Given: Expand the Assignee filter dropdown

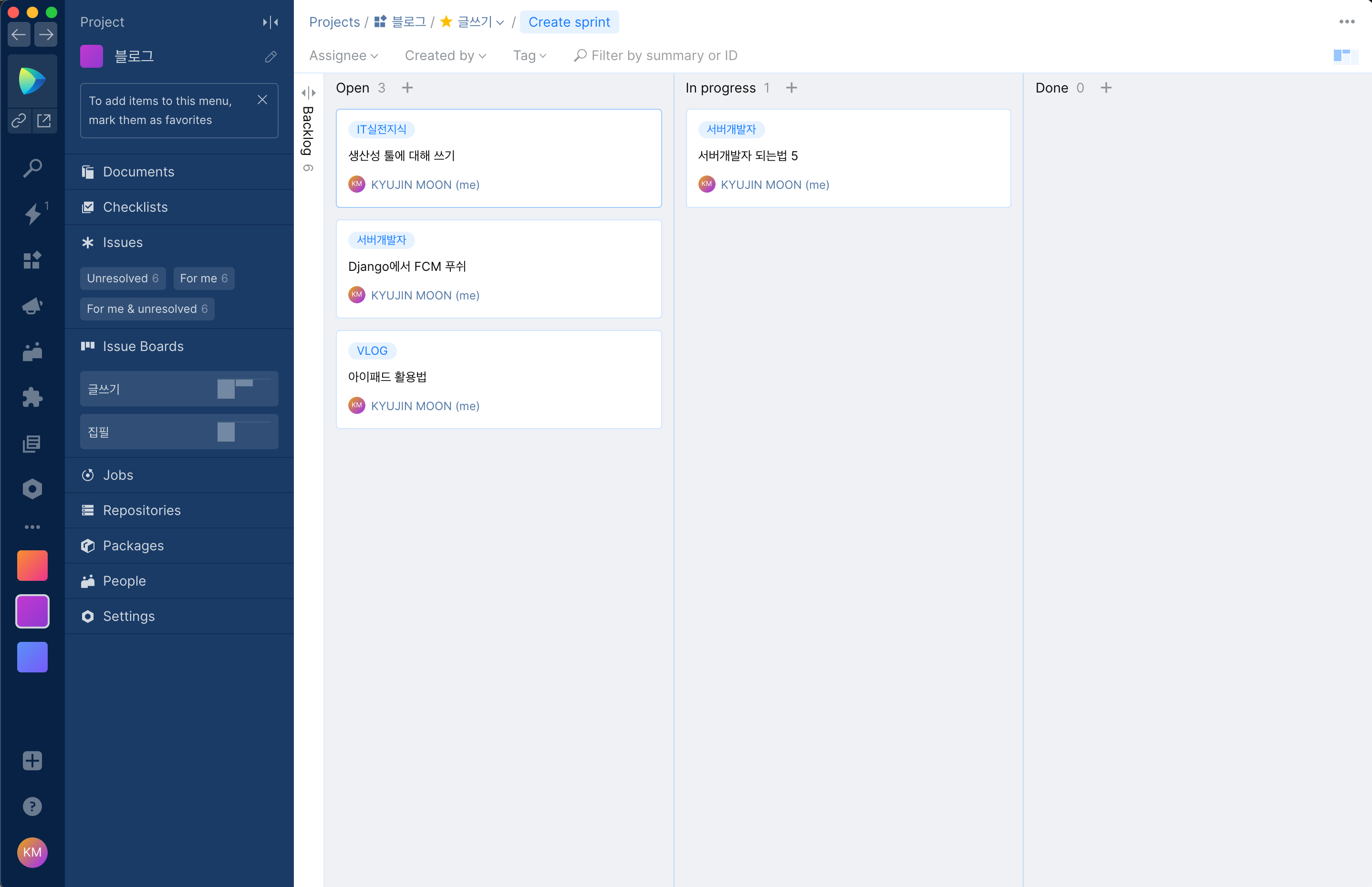Looking at the screenshot, I should (343, 55).
